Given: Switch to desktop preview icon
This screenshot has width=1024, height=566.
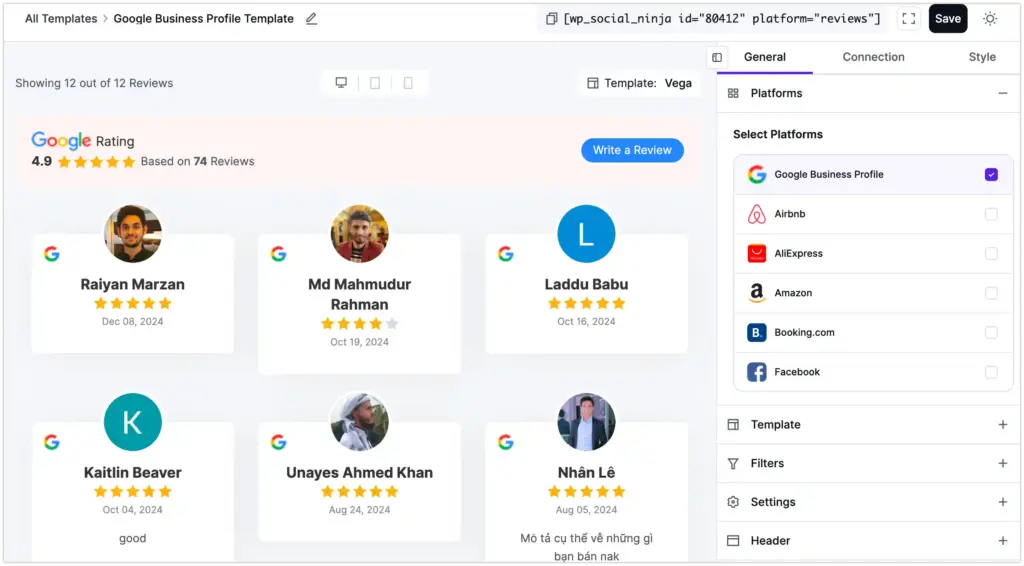Looking at the screenshot, I should [341, 83].
